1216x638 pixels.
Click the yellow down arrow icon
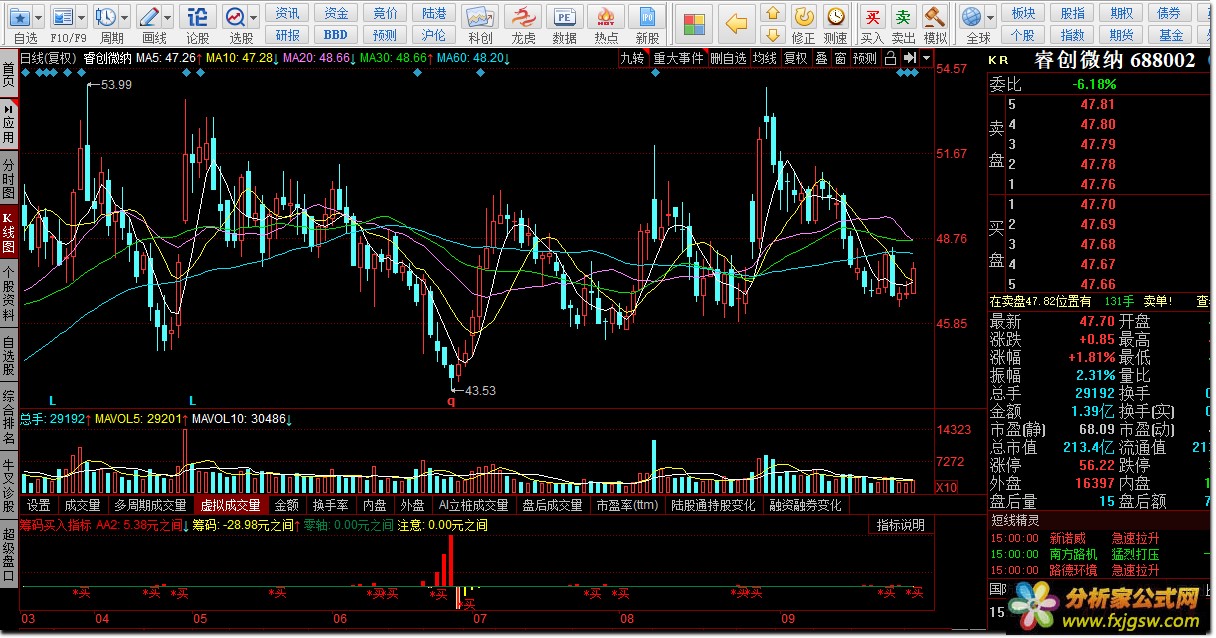(x=772, y=36)
